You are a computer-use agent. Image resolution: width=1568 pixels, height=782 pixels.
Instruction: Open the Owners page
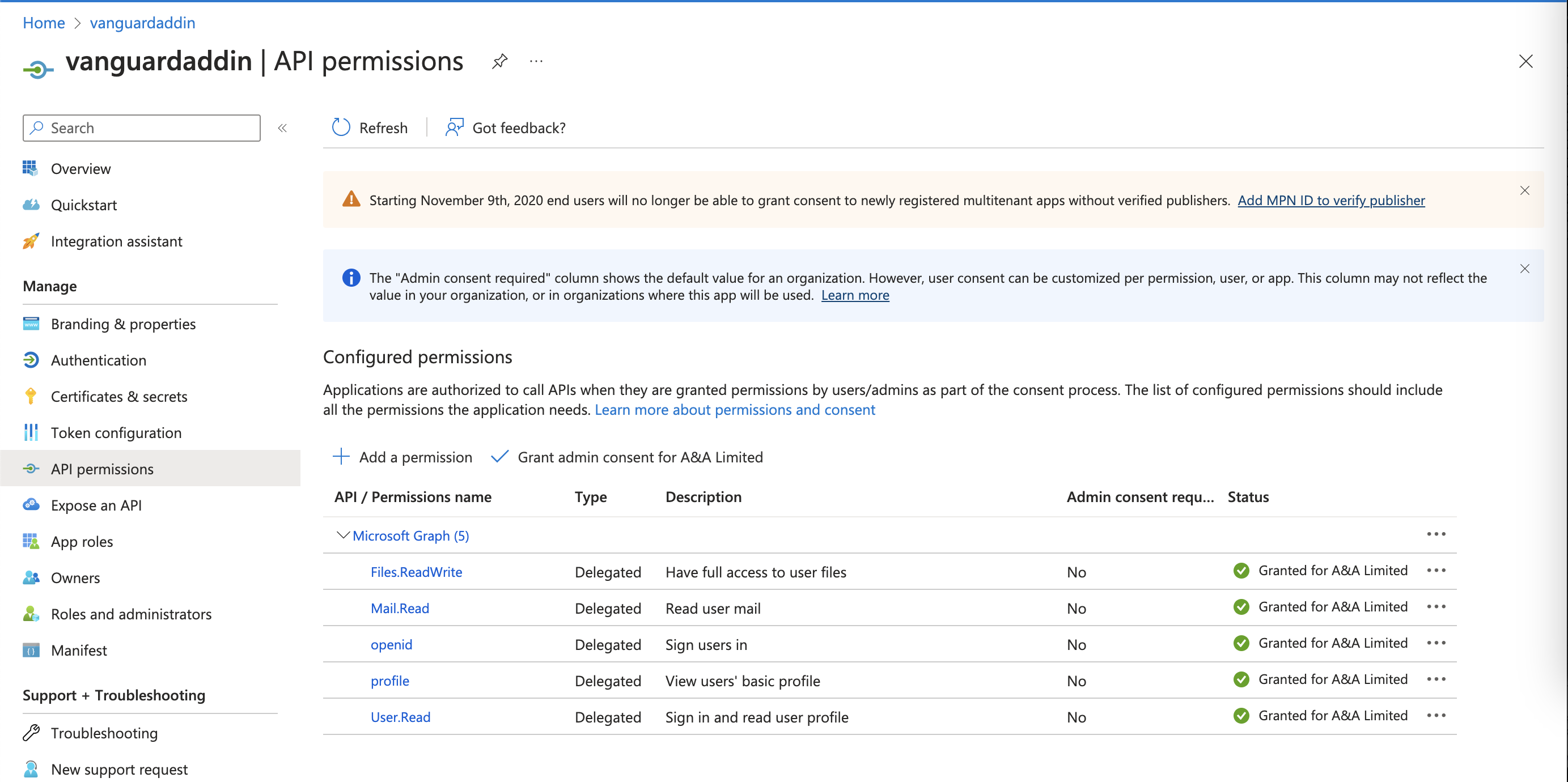pyautogui.click(x=75, y=577)
